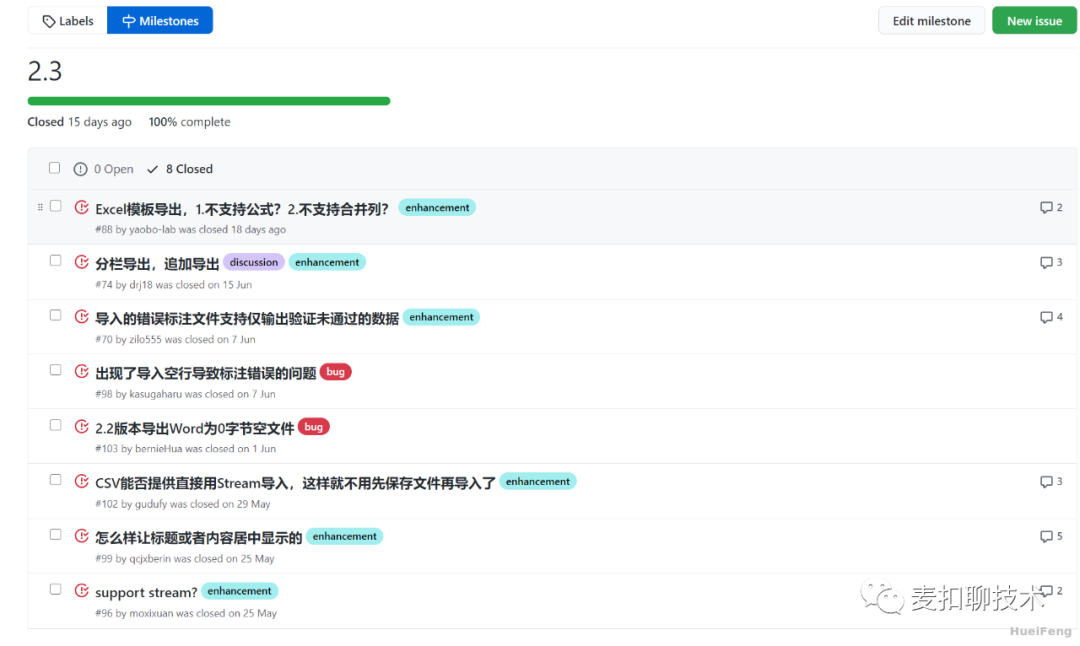This screenshot has width=1080, height=646.
Task: Open comments of issue #99
Action: click(x=1051, y=536)
